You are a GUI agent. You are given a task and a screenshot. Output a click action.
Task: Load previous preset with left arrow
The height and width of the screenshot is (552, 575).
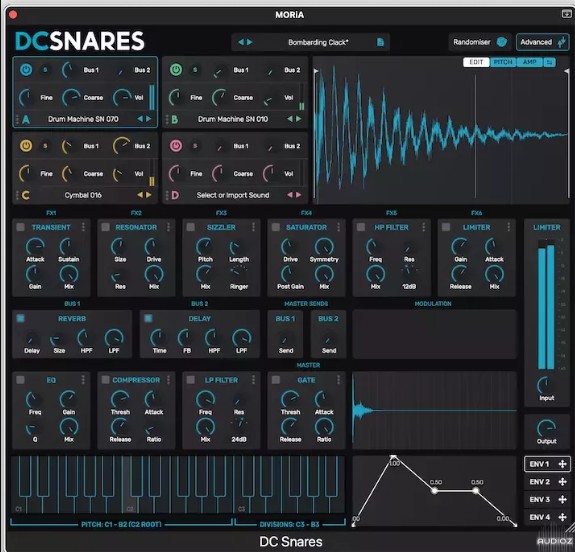tap(241, 42)
